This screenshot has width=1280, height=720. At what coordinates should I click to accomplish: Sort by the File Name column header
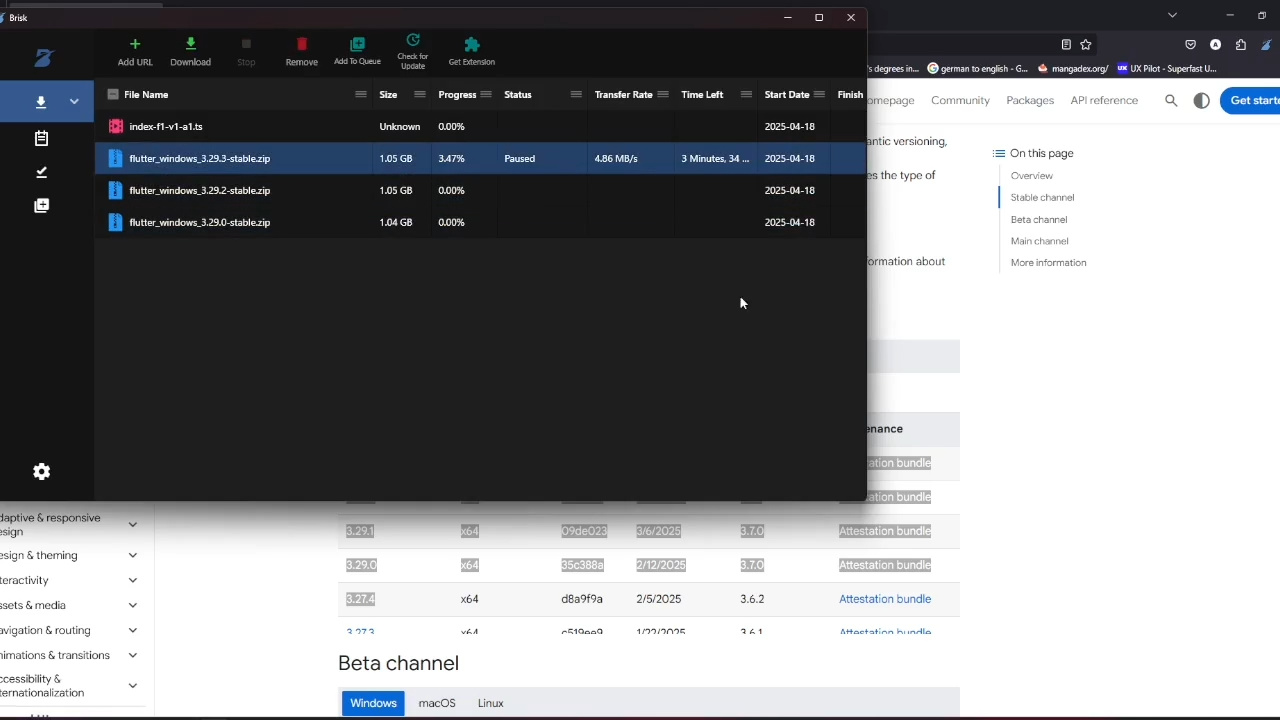coord(146,94)
